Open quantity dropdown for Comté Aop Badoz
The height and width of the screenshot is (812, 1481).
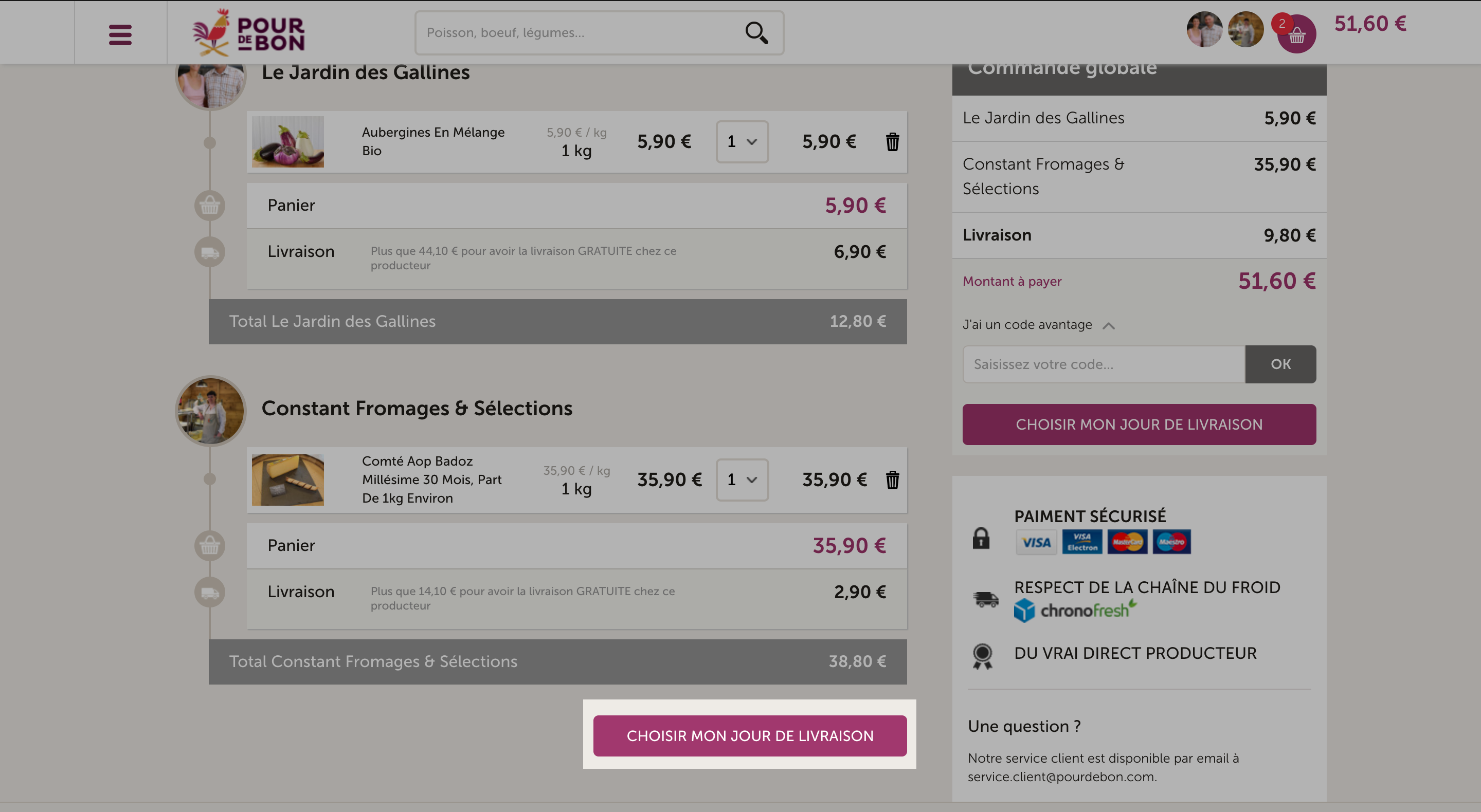(x=742, y=479)
